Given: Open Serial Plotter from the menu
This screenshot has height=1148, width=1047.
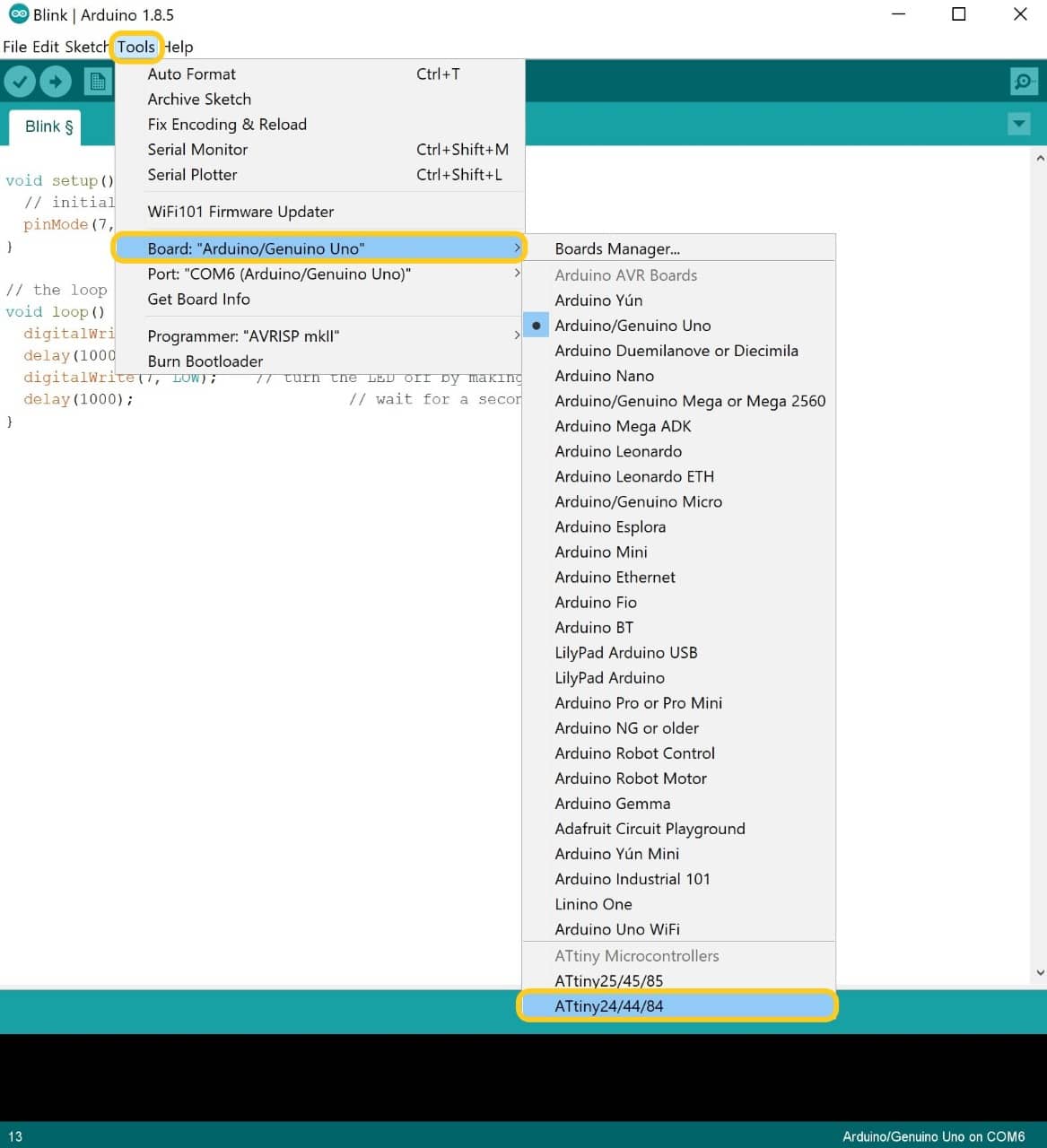Looking at the screenshot, I should 320,175.
